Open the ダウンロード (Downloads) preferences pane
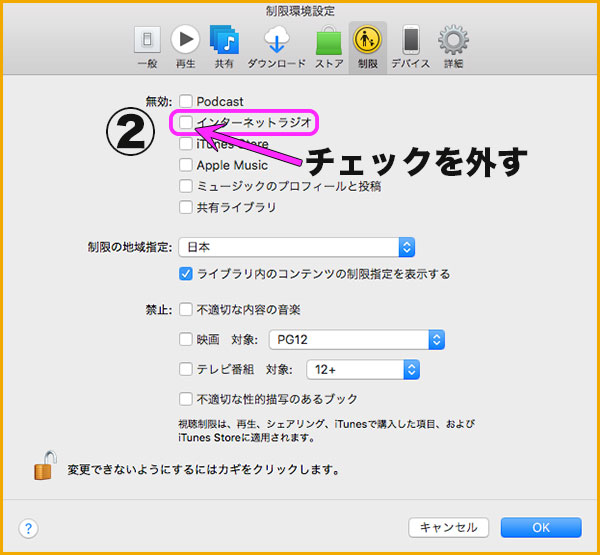600x555 pixels. pyautogui.click(x=276, y=46)
